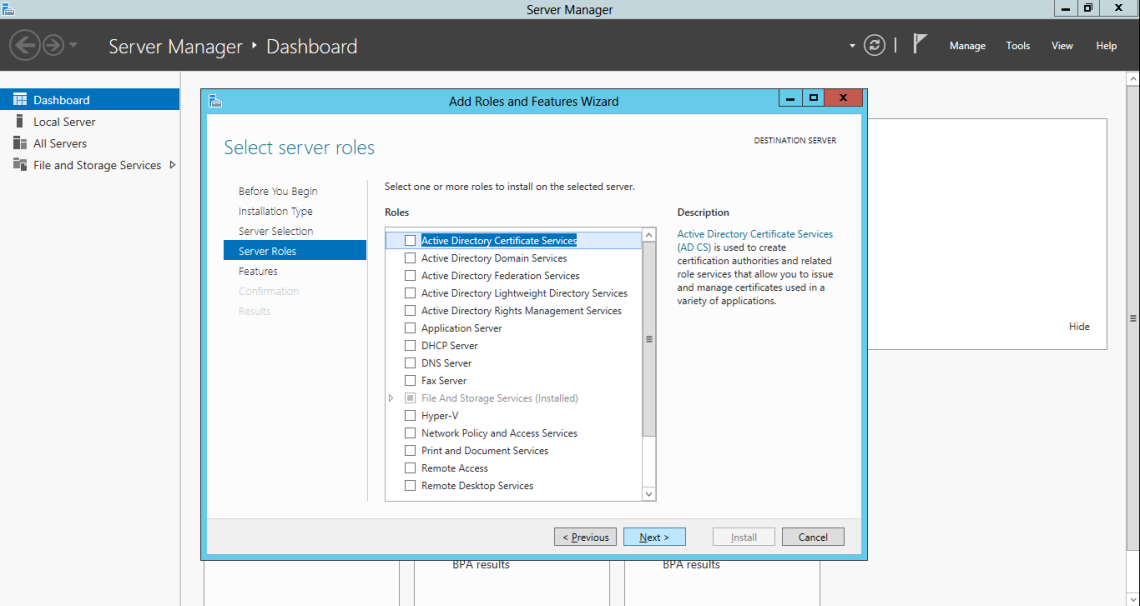This screenshot has width=1140, height=606.
Task: Check Active Directory Federation Services
Action: click(410, 275)
